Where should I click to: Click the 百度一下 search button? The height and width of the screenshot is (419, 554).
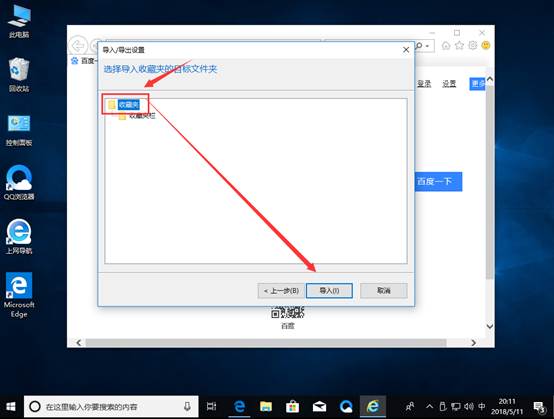click(x=438, y=182)
